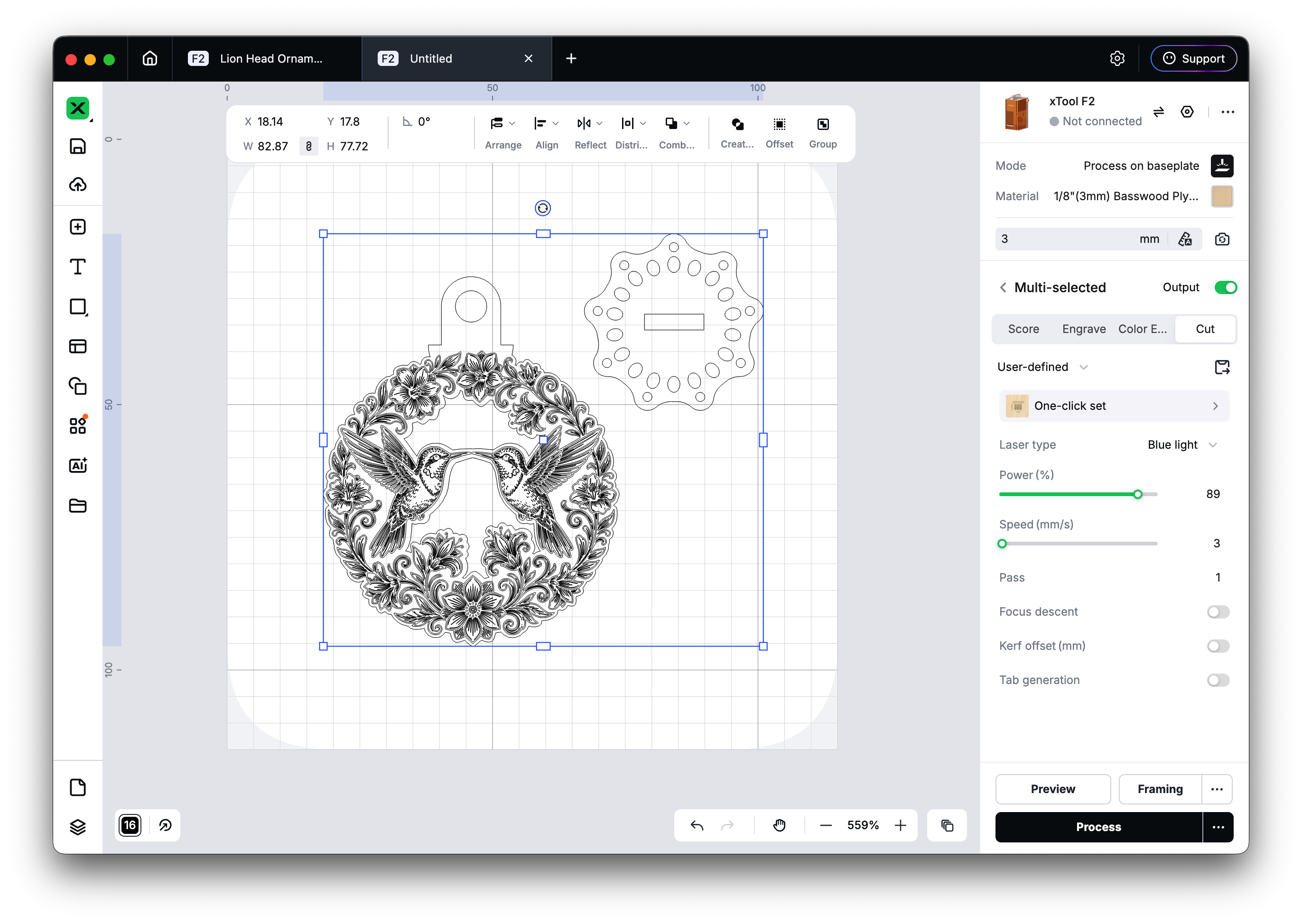Select the hand pan tool

pos(780,825)
